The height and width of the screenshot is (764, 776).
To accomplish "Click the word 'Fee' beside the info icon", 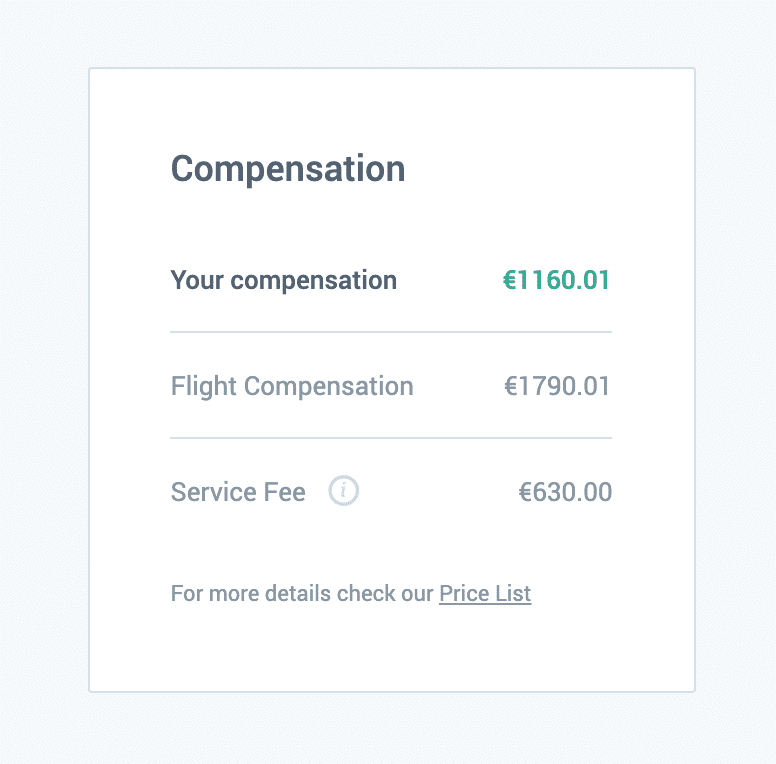I will [284, 492].
